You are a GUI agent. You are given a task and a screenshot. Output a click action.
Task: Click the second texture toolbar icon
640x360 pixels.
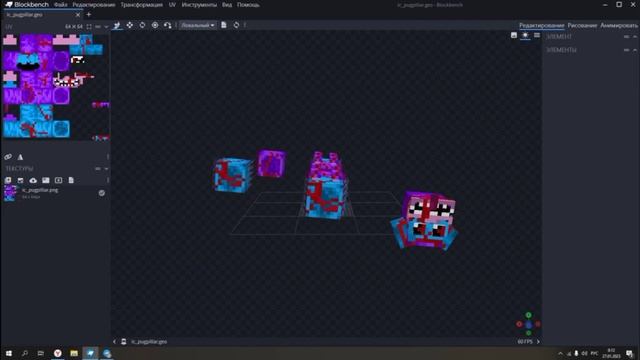[x=20, y=180]
